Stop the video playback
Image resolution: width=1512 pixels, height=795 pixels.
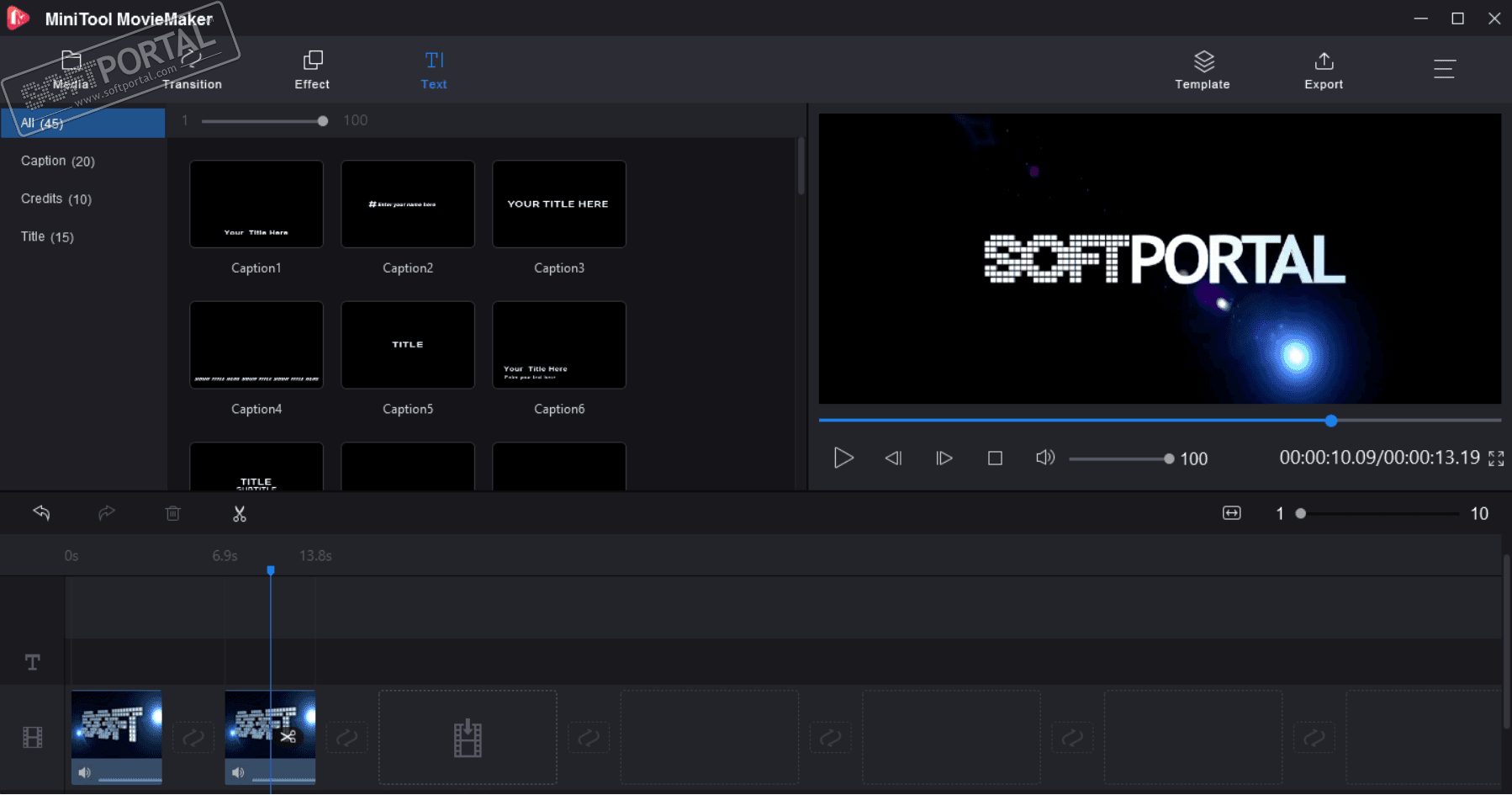[x=995, y=458]
